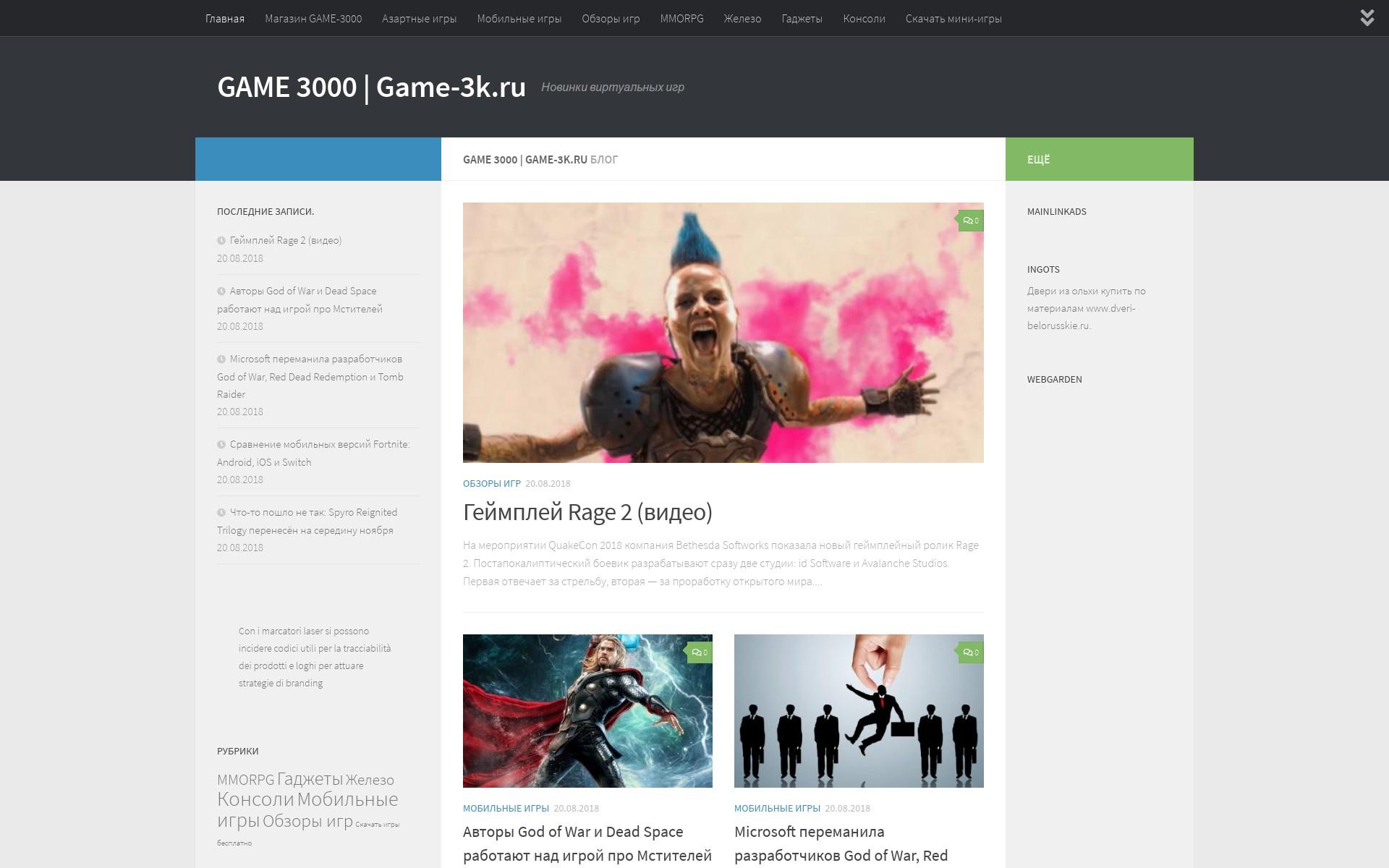Click Консоли tag in Рубрики section
1389x868 pixels.
[255, 799]
